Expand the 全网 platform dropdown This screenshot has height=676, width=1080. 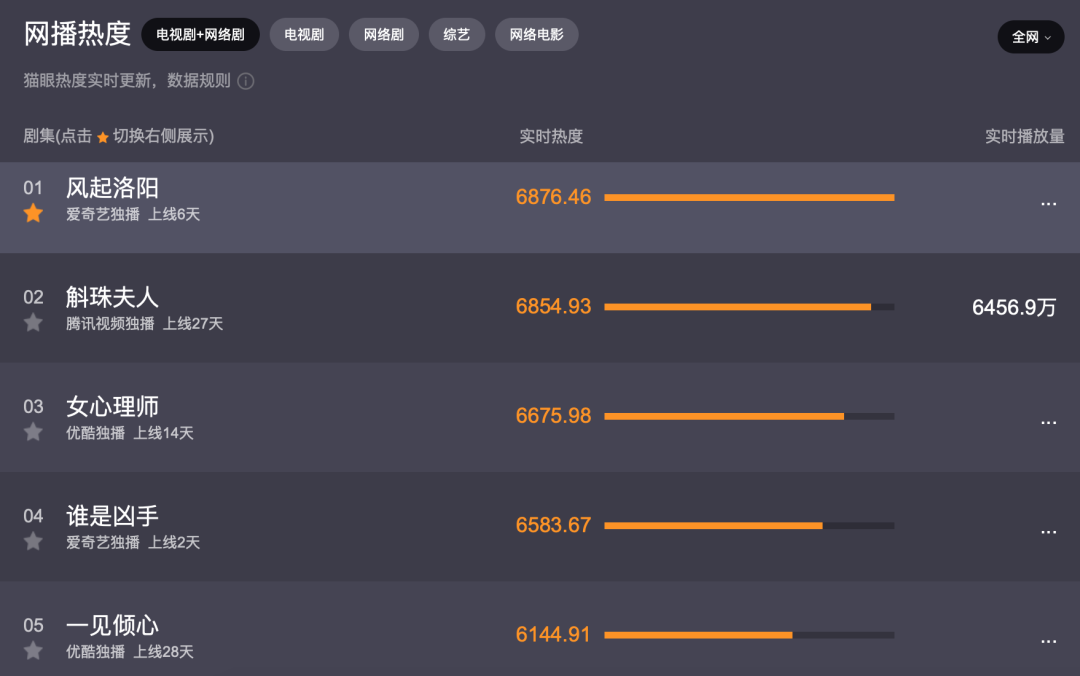pyautogui.click(x=1030, y=37)
